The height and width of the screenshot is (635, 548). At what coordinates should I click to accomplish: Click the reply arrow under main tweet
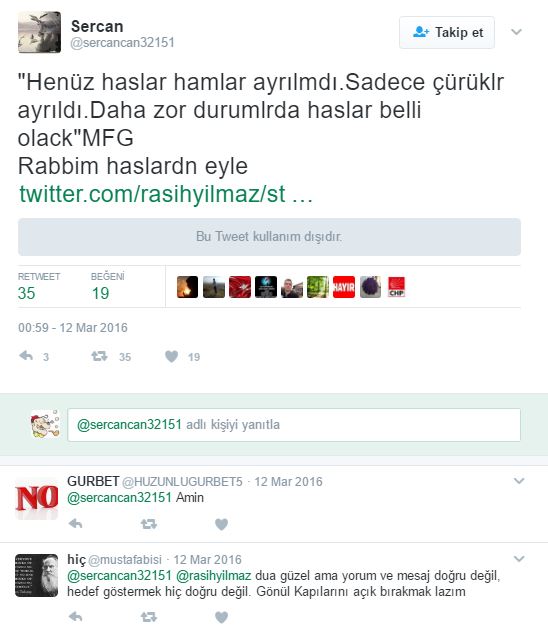pyautogui.click(x=26, y=356)
